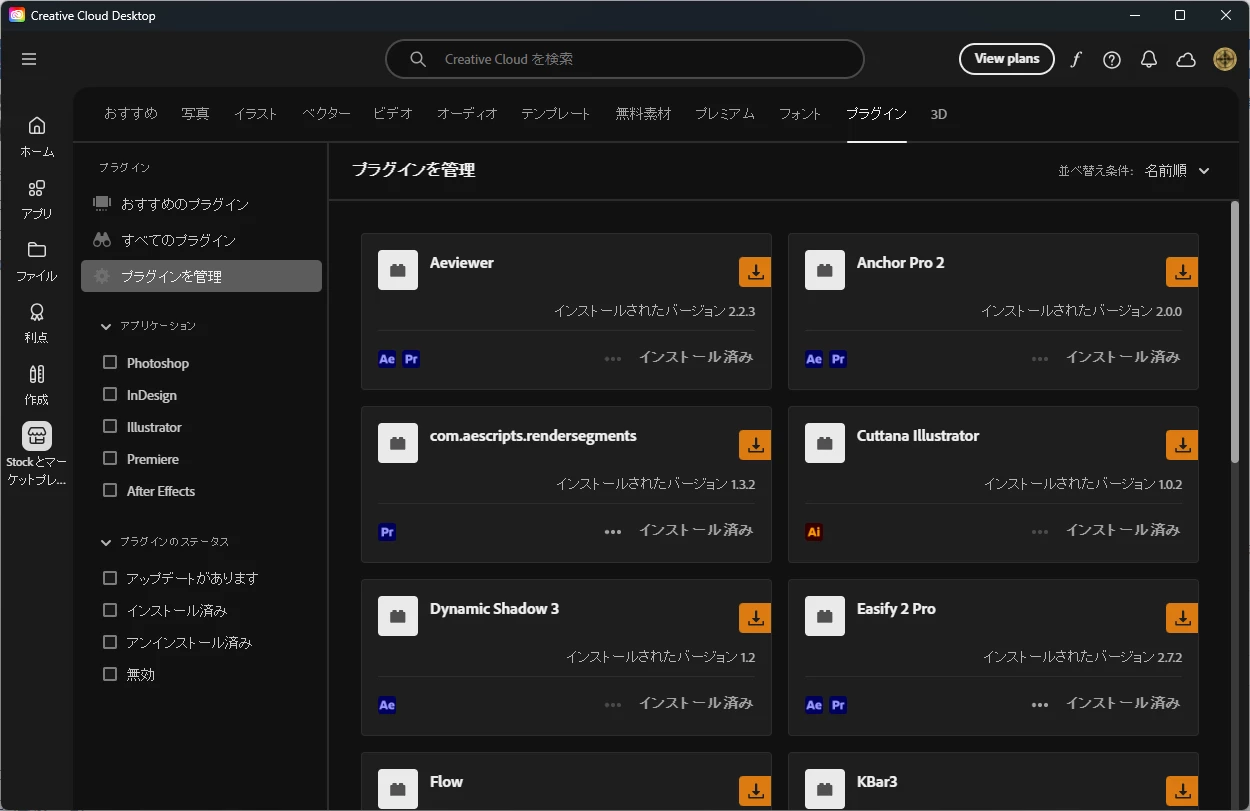Click the Aeviewer plugin title
Viewport: 1250px width, 811px height.
click(x=462, y=263)
